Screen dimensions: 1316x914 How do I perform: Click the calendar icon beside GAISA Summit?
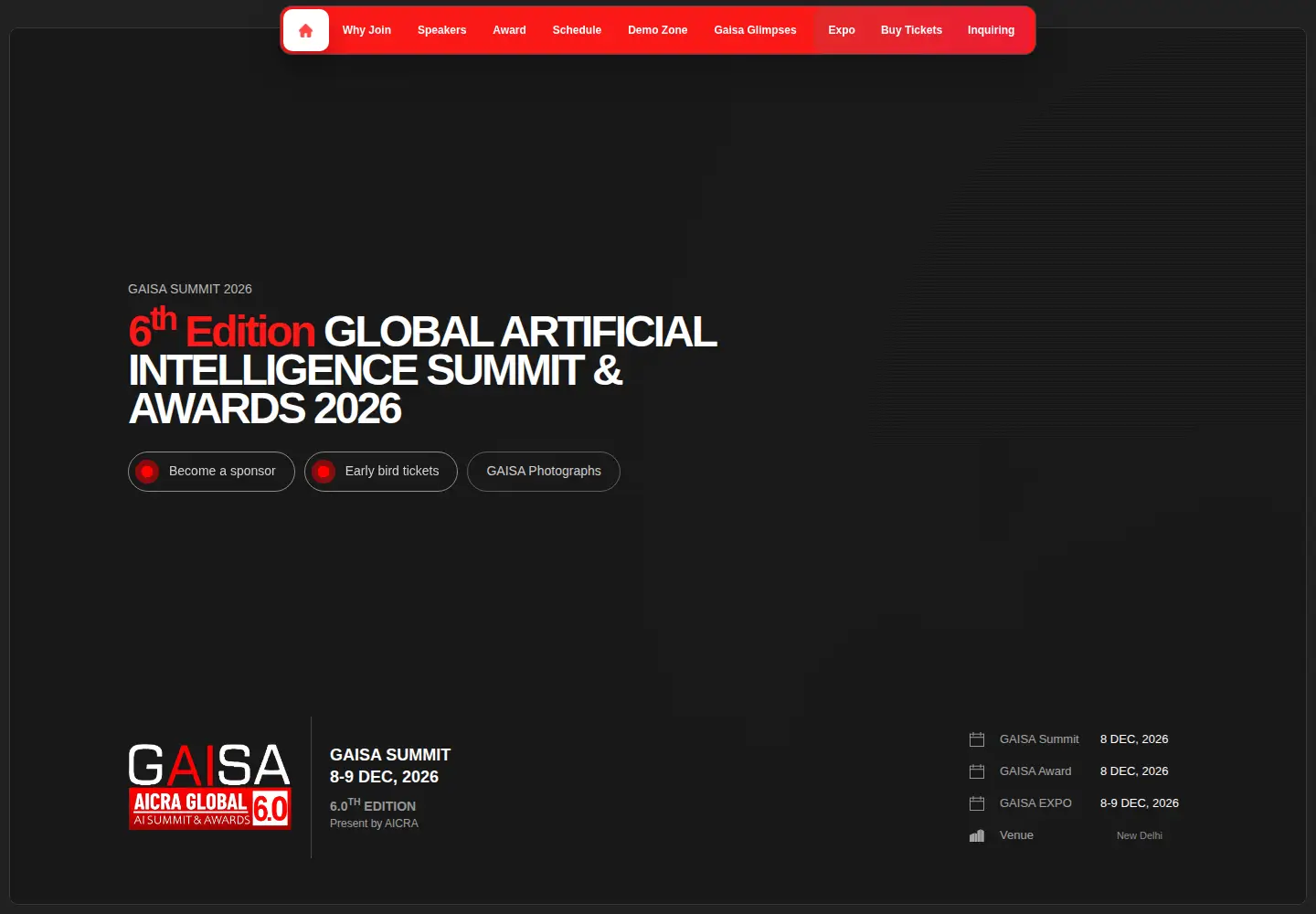point(977,739)
